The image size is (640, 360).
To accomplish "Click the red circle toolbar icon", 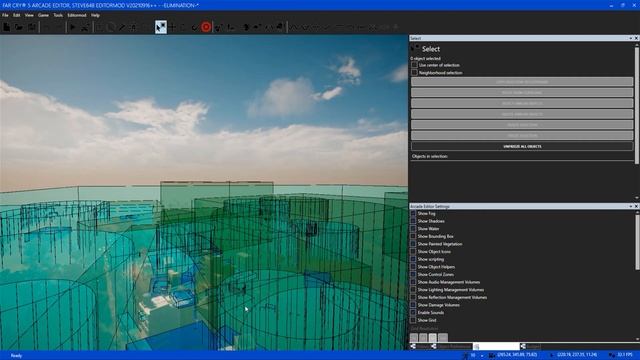I will (x=206, y=27).
